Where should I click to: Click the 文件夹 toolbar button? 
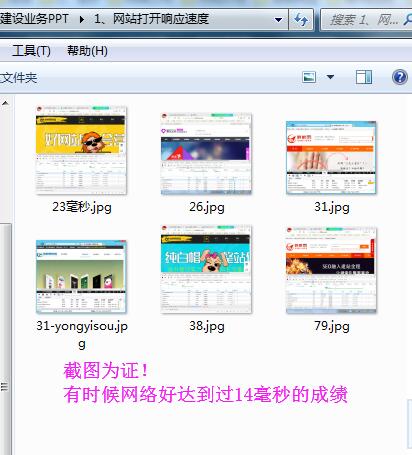coord(18,78)
